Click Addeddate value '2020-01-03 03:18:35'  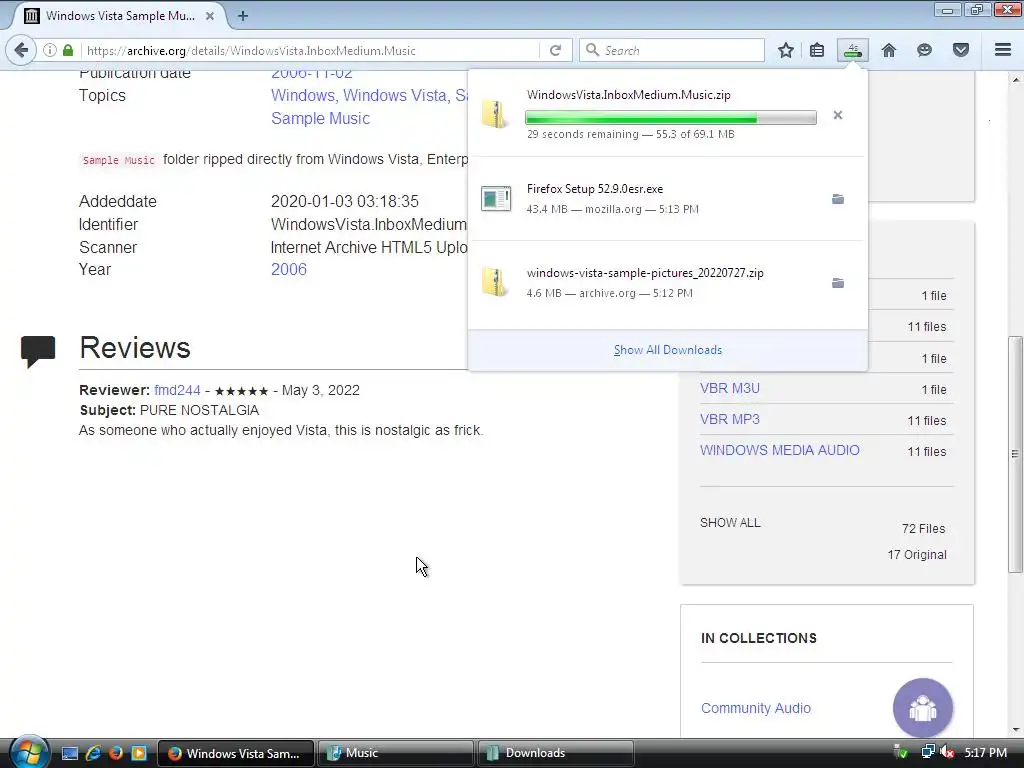point(345,202)
